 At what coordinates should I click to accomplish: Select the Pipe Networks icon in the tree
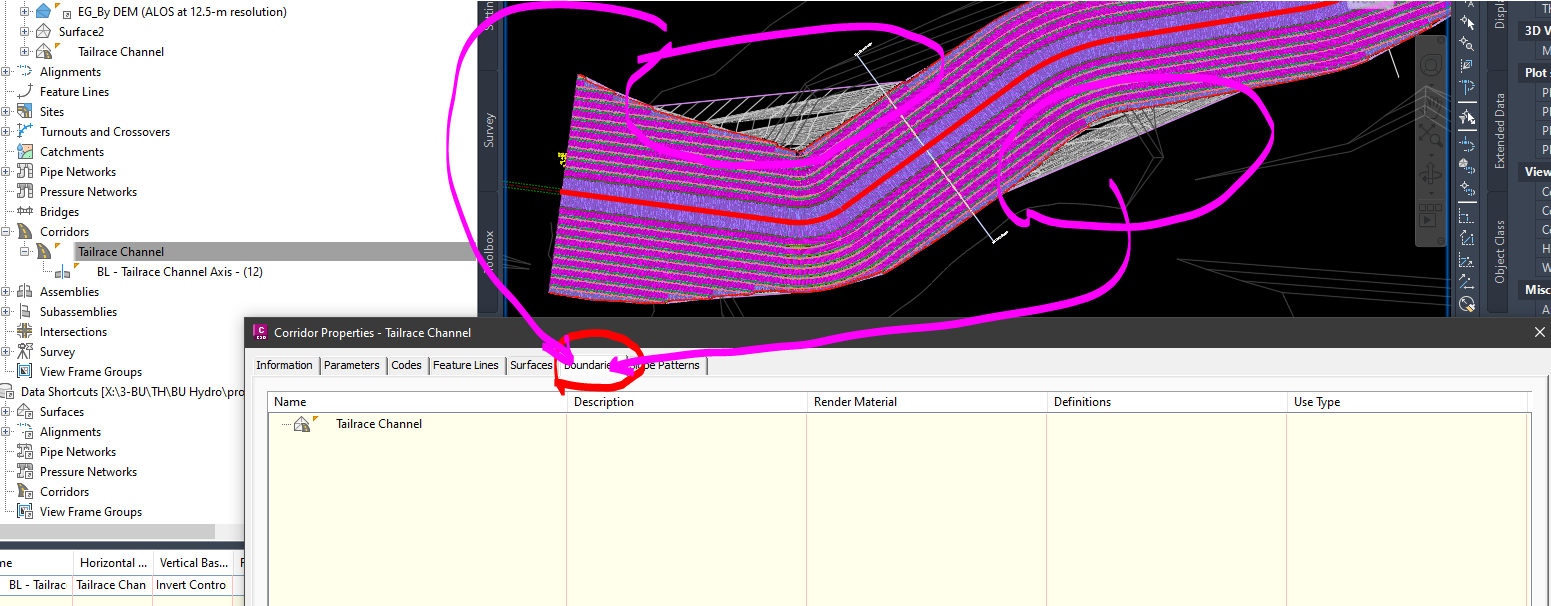[x=27, y=171]
